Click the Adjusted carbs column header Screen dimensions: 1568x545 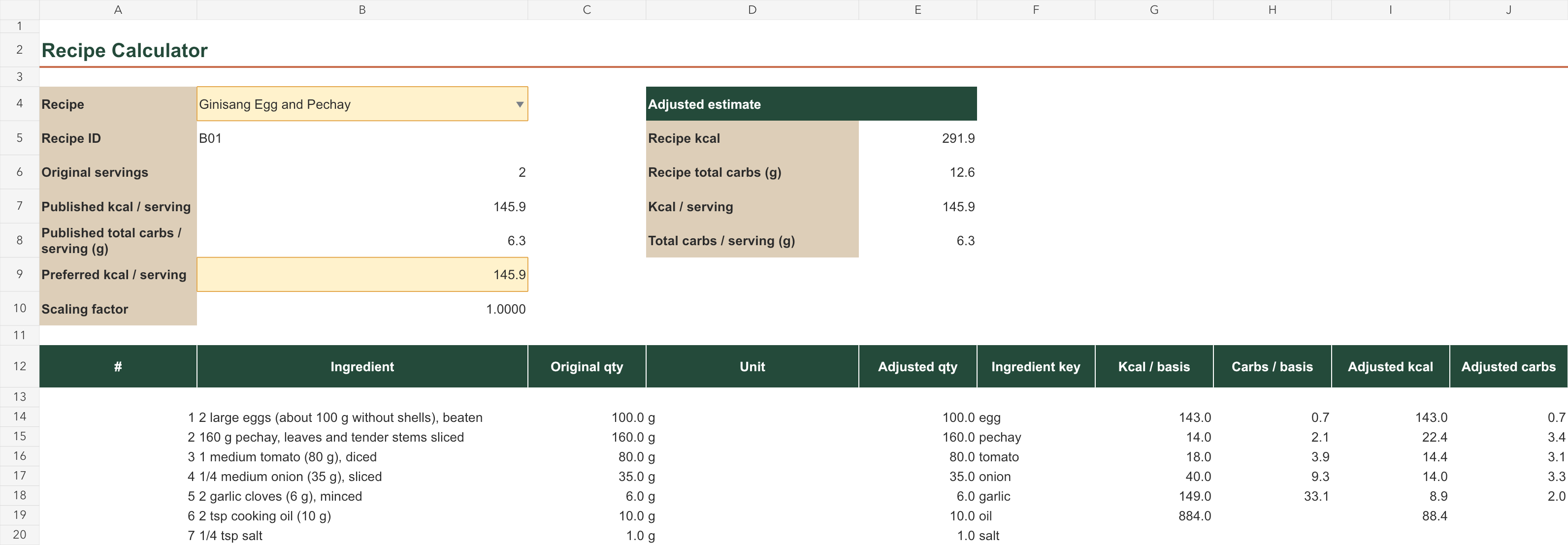[1508, 366]
